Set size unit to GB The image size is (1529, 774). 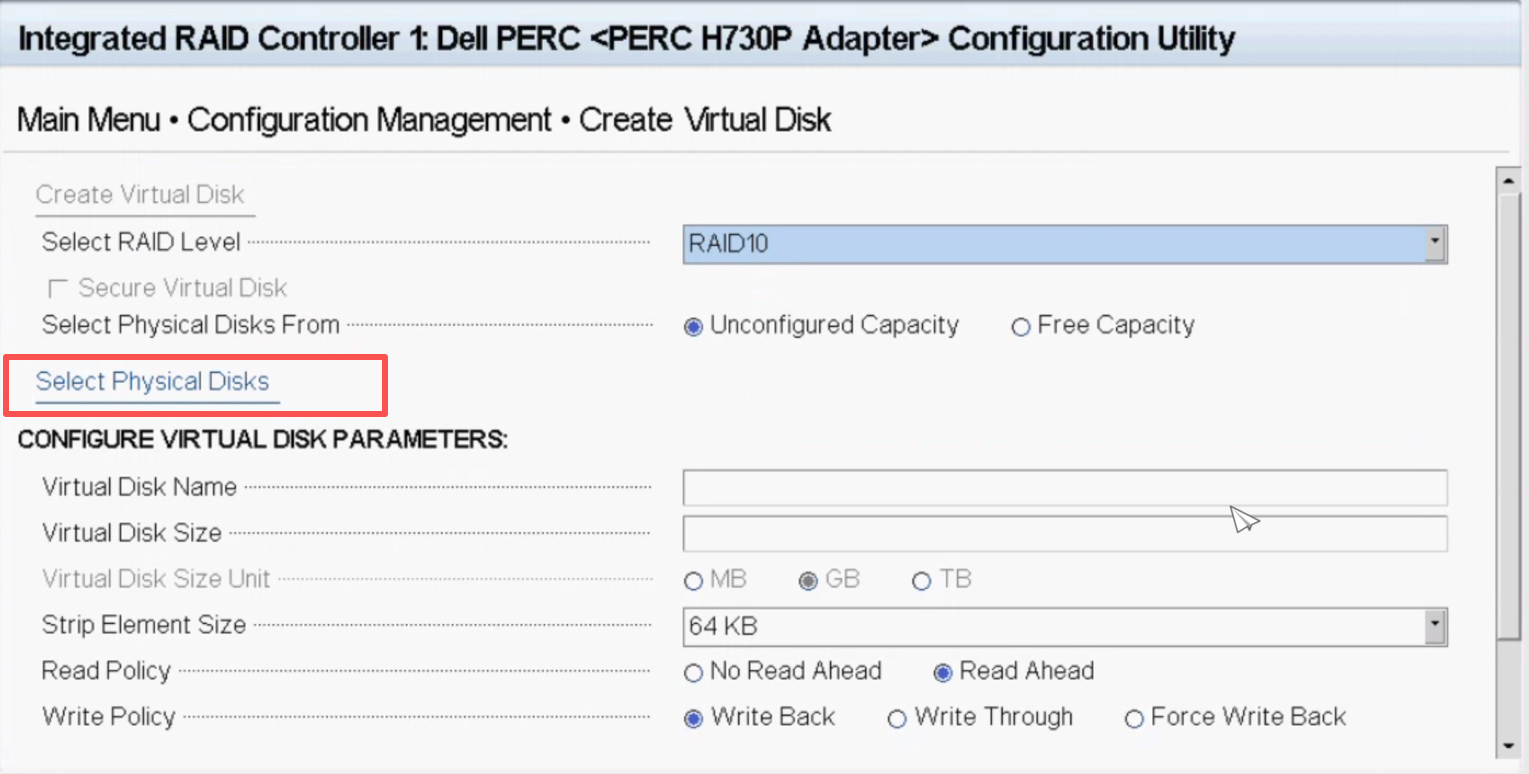(x=808, y=581)
